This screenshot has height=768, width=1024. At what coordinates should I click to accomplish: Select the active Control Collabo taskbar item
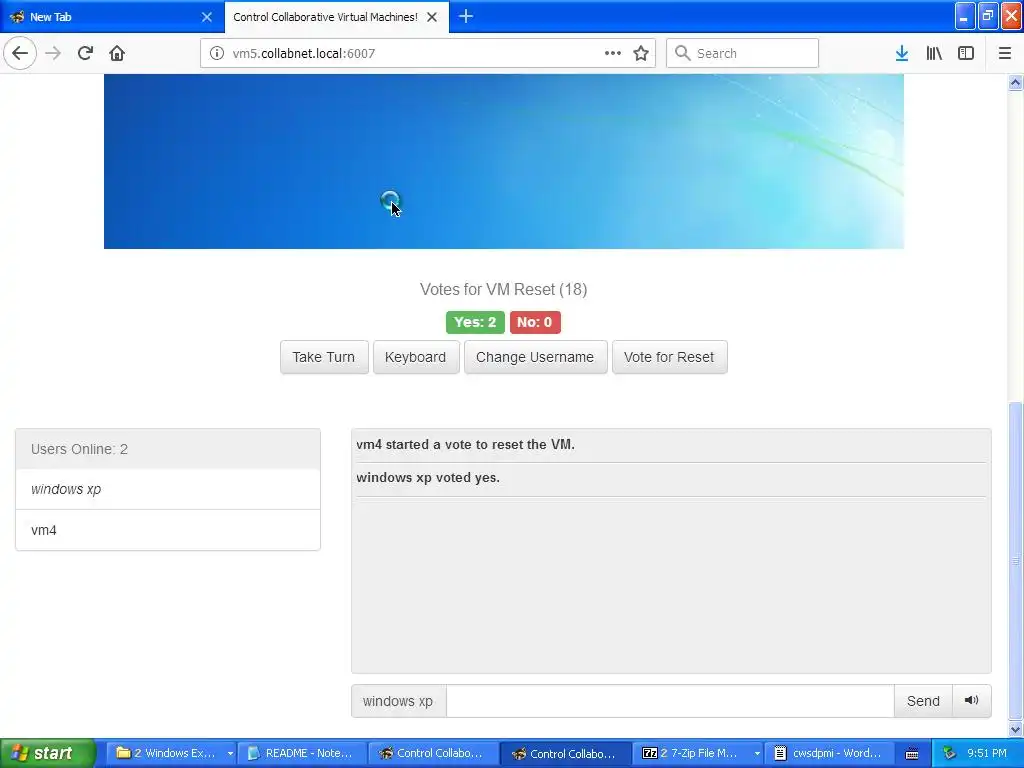coord(566,753)
